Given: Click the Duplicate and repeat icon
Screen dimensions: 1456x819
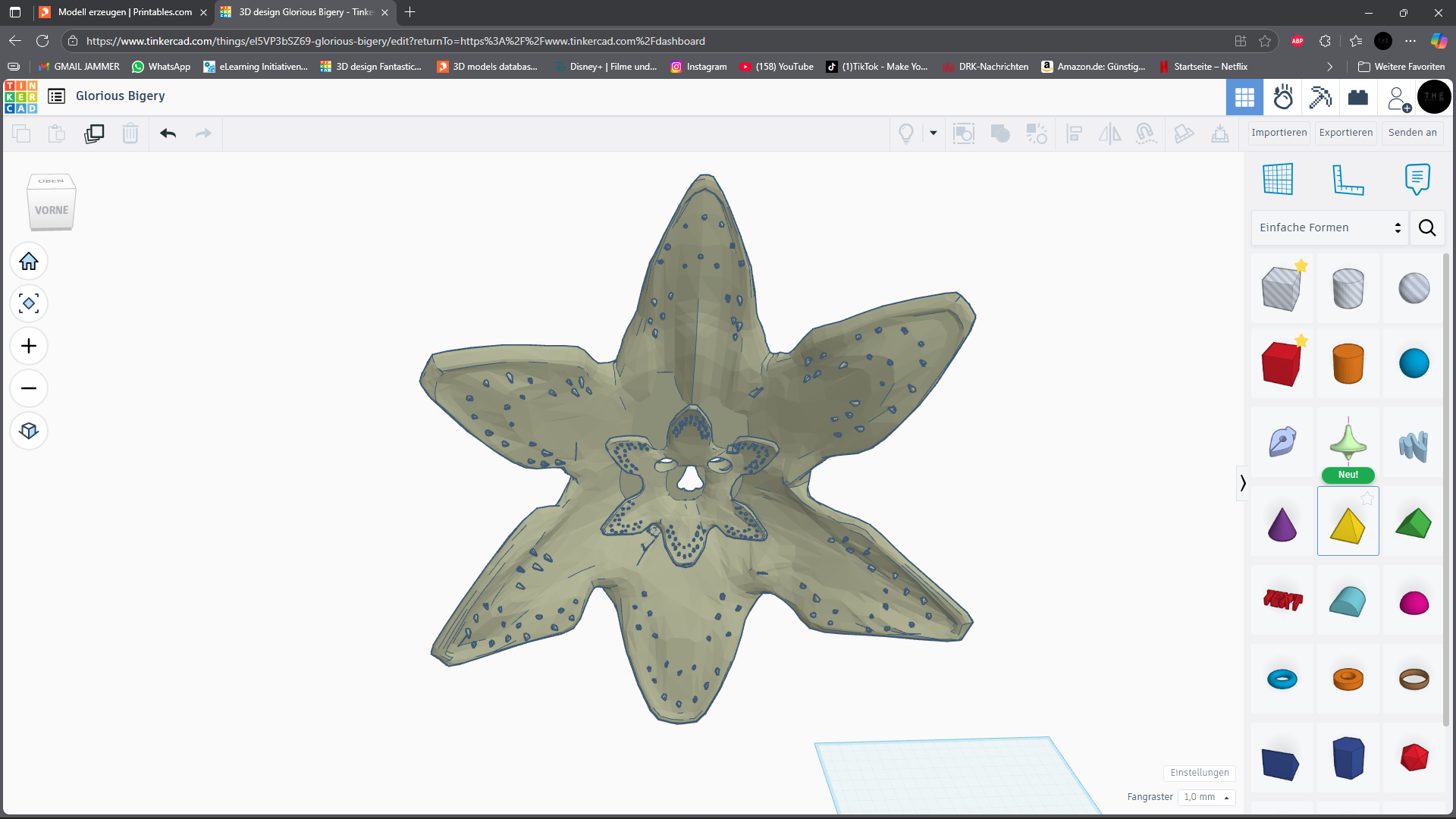Looking at the screenshot, I should tap(94, 133).
